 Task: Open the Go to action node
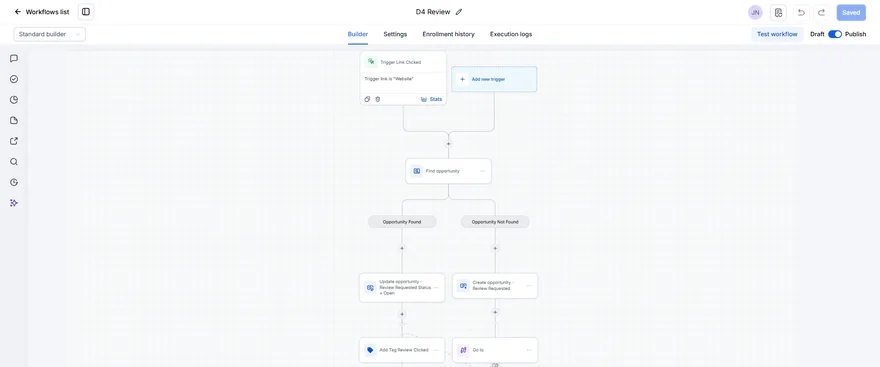click(495, 350)
